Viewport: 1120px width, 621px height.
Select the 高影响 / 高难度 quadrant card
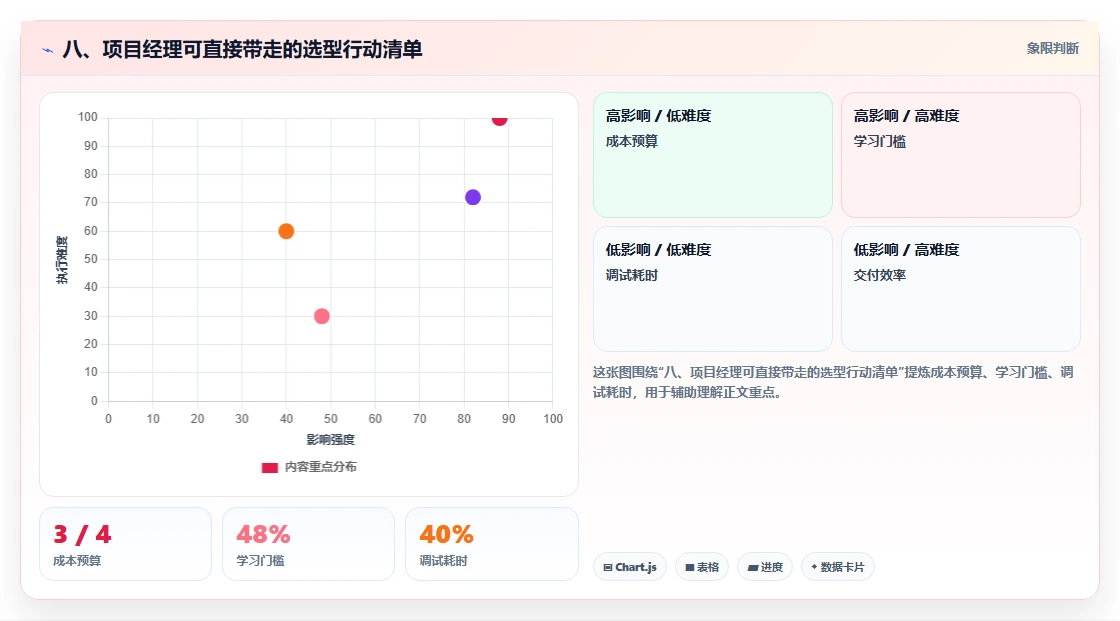[x=961, y=155]
